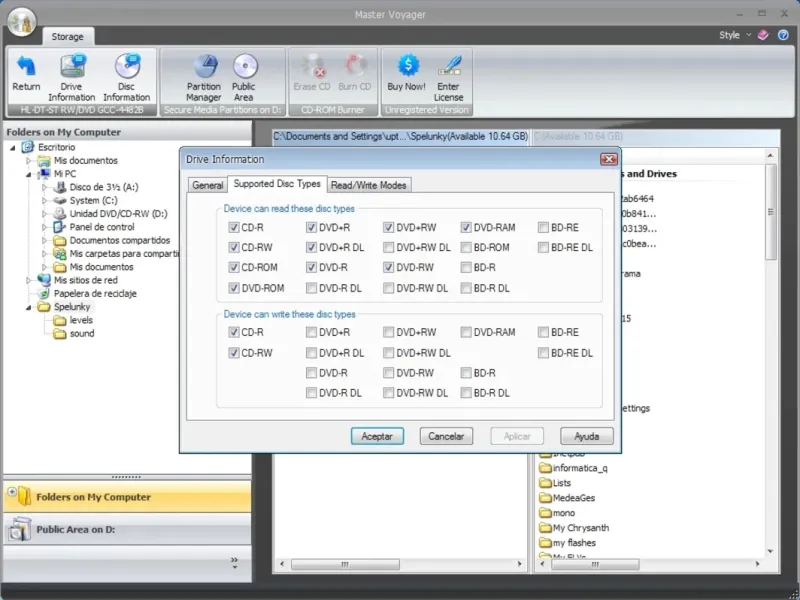Switch to the General tab
The height and width of the screenshot is (600, 800).
click(208, 185)
